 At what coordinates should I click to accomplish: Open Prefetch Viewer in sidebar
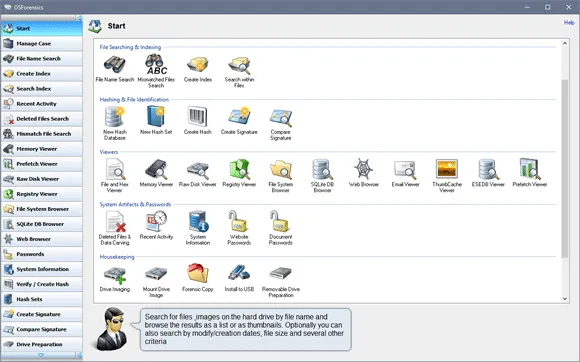coord(41,164)
